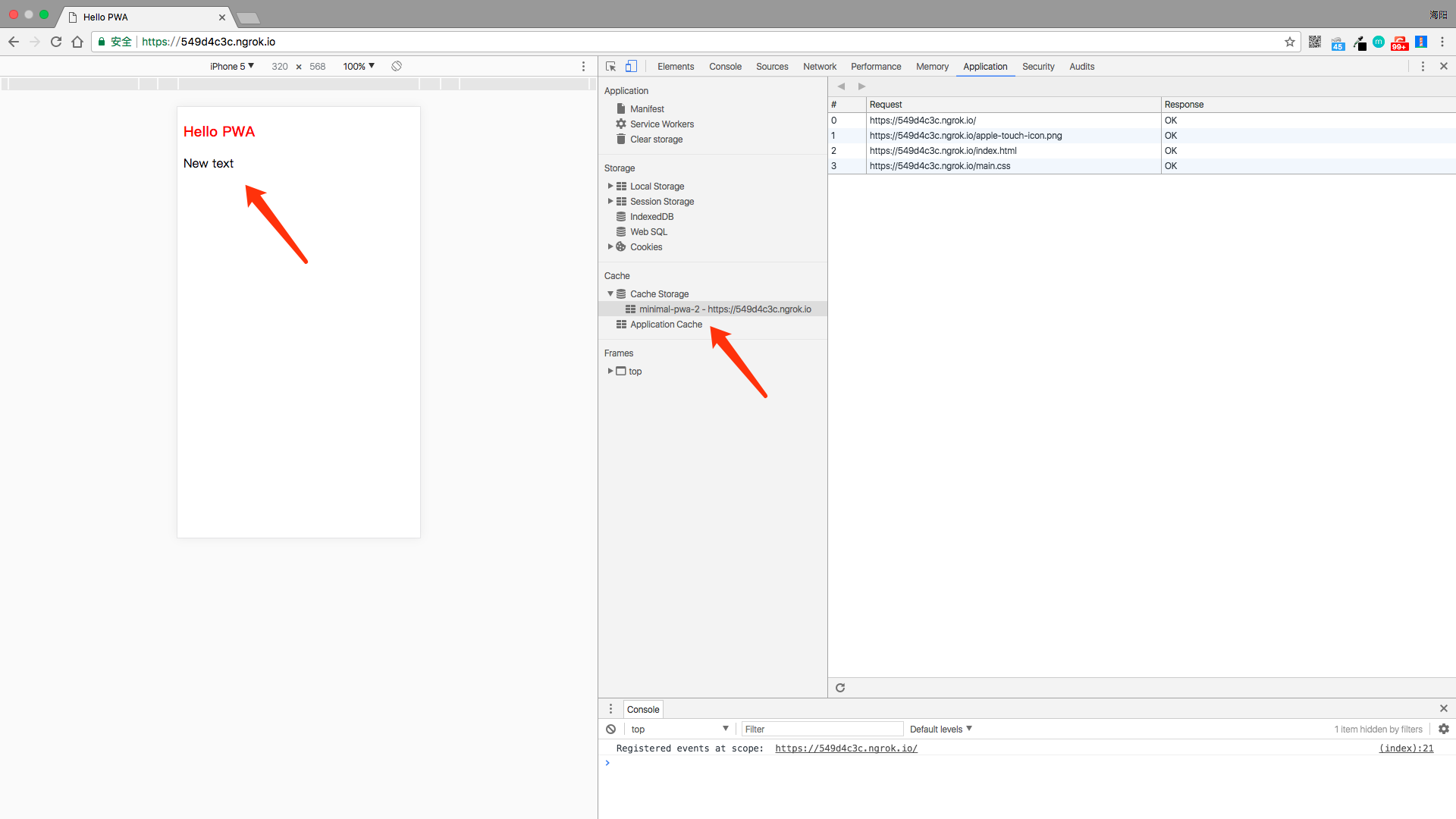Open the green circular extension
Image resolution: width=1456 pixels, height=819 pixels.
[1379, 42]
